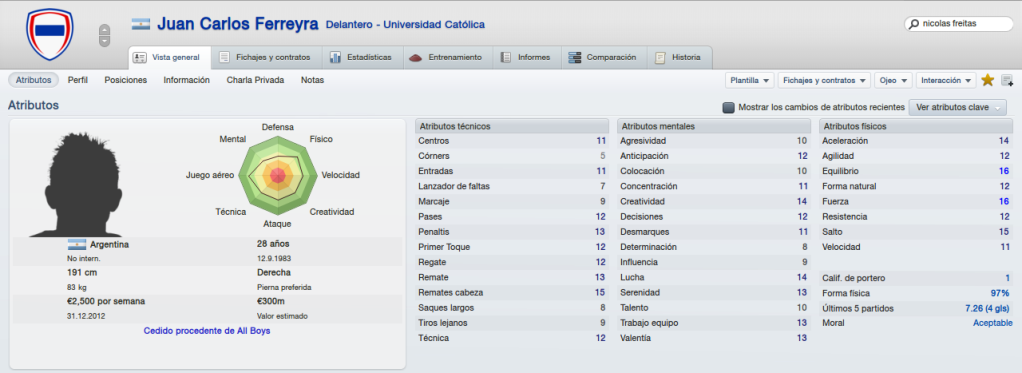Screen dimensions: 1022x373
Task: Click the Estadísticas bar chart tab icon
Action: [x=336, y=57]
